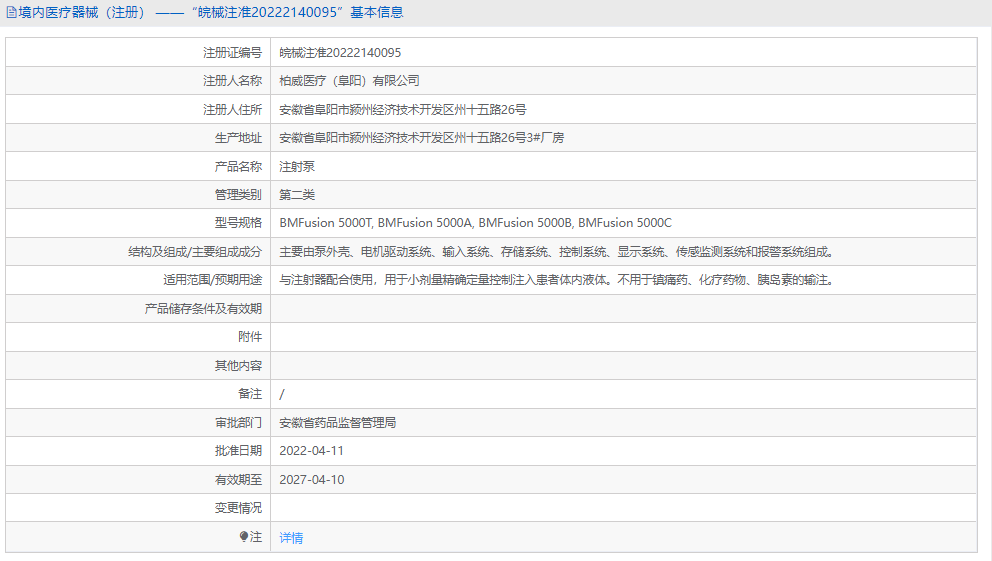992x561 pixels.
Task: Click the 结构及组成/主要组成成分 label
Action: [195, 252]
